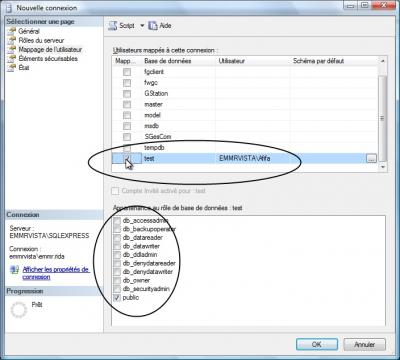Enable db_accessadmin role
This screenshot has height=360, width=400.
[x=117, y=221]
